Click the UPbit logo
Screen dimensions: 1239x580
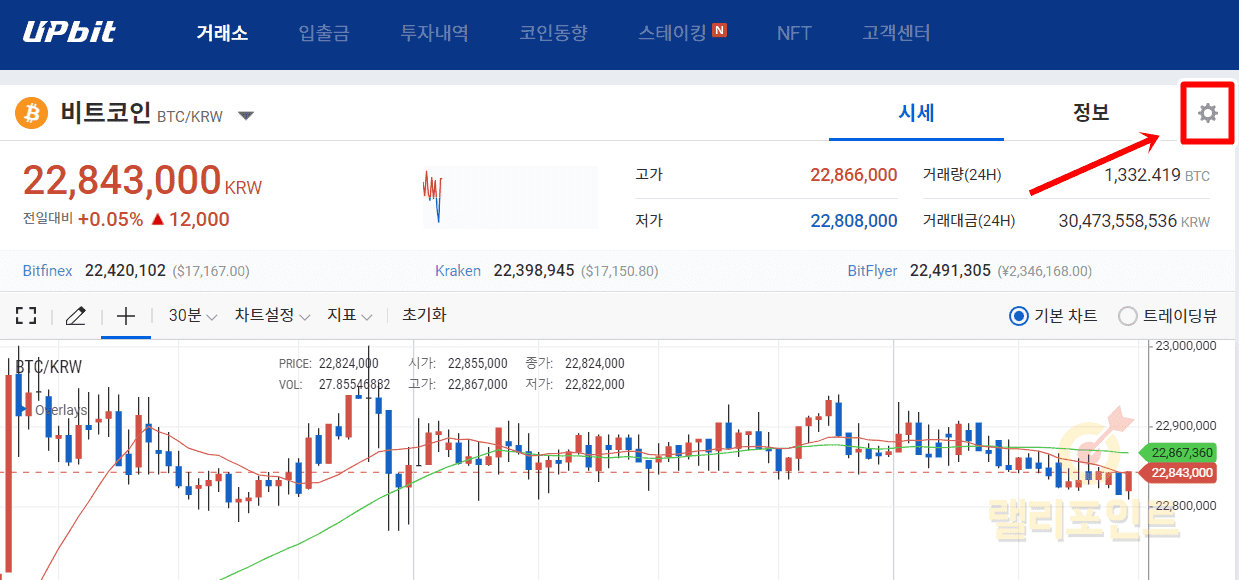(69, 33)
